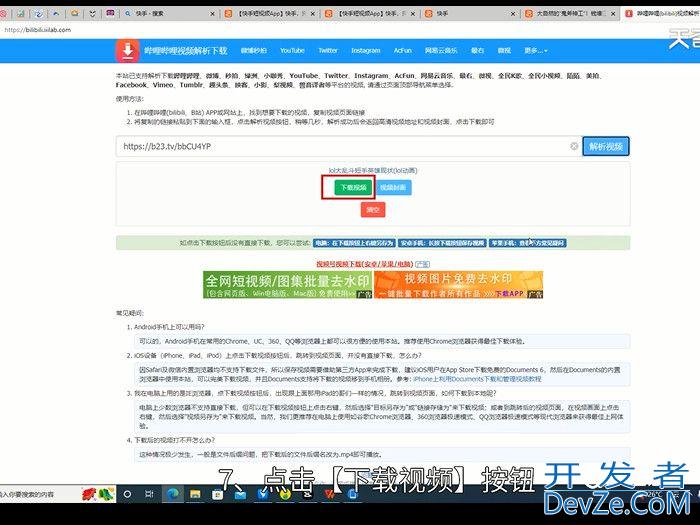
Task: Click the blue 视频封面 button
Action: [x=393, y=188]
